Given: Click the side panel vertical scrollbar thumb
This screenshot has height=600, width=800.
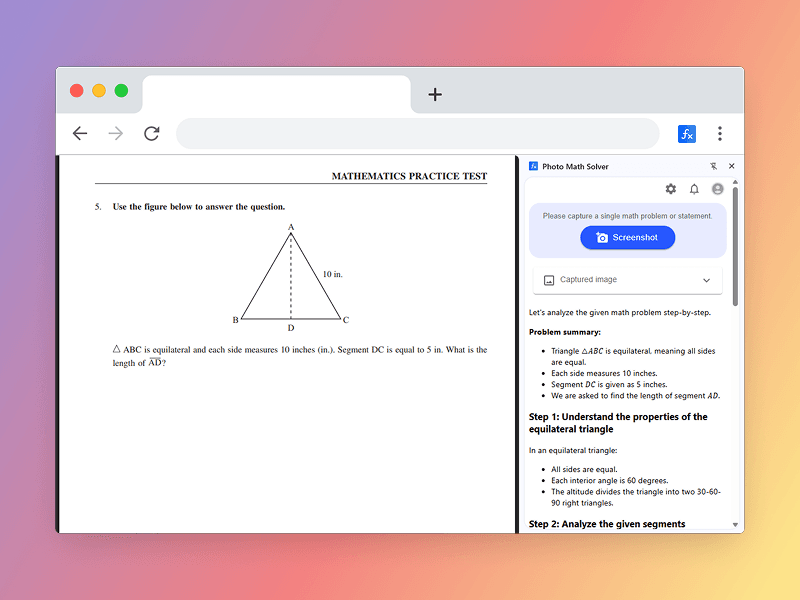Looking at the screenshot, I should click(x=736, y=245).
